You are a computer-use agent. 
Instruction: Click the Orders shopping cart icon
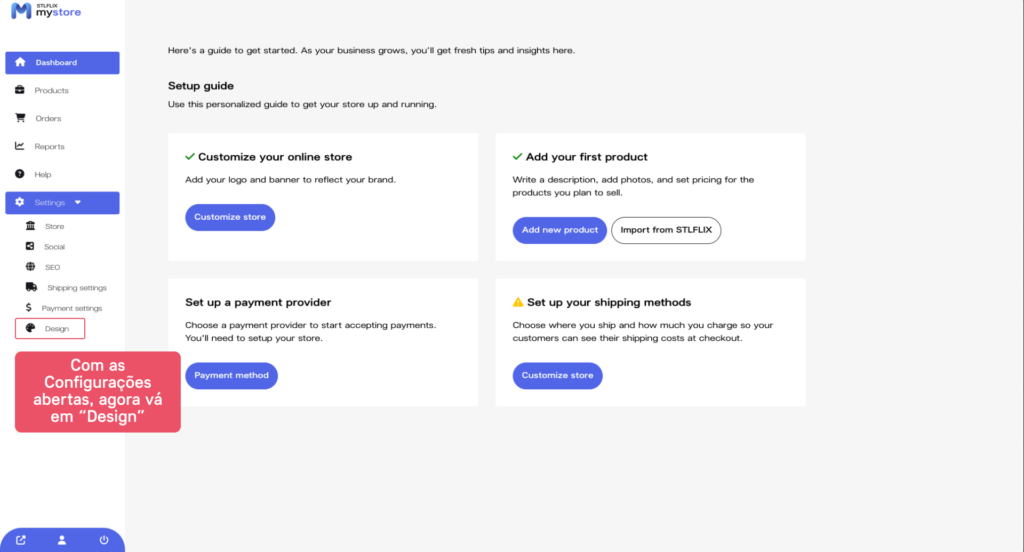(x=20, y=118)
